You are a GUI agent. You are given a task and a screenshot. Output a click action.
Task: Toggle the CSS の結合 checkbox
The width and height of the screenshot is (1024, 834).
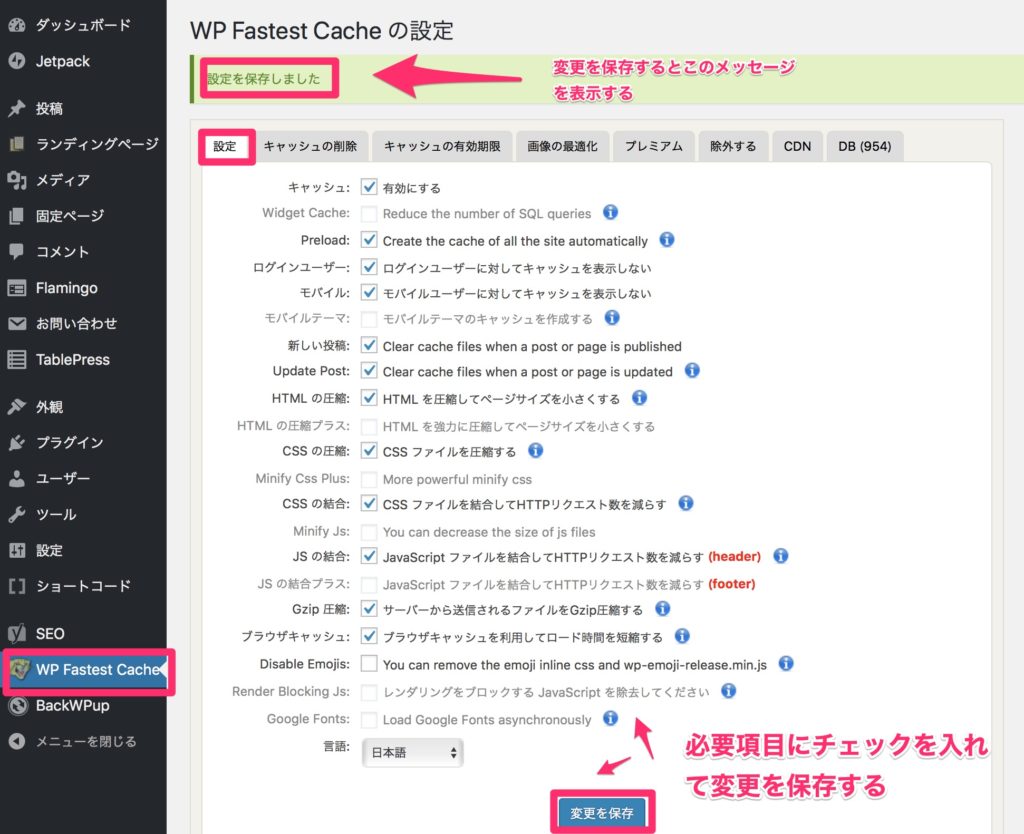point(369,504)
